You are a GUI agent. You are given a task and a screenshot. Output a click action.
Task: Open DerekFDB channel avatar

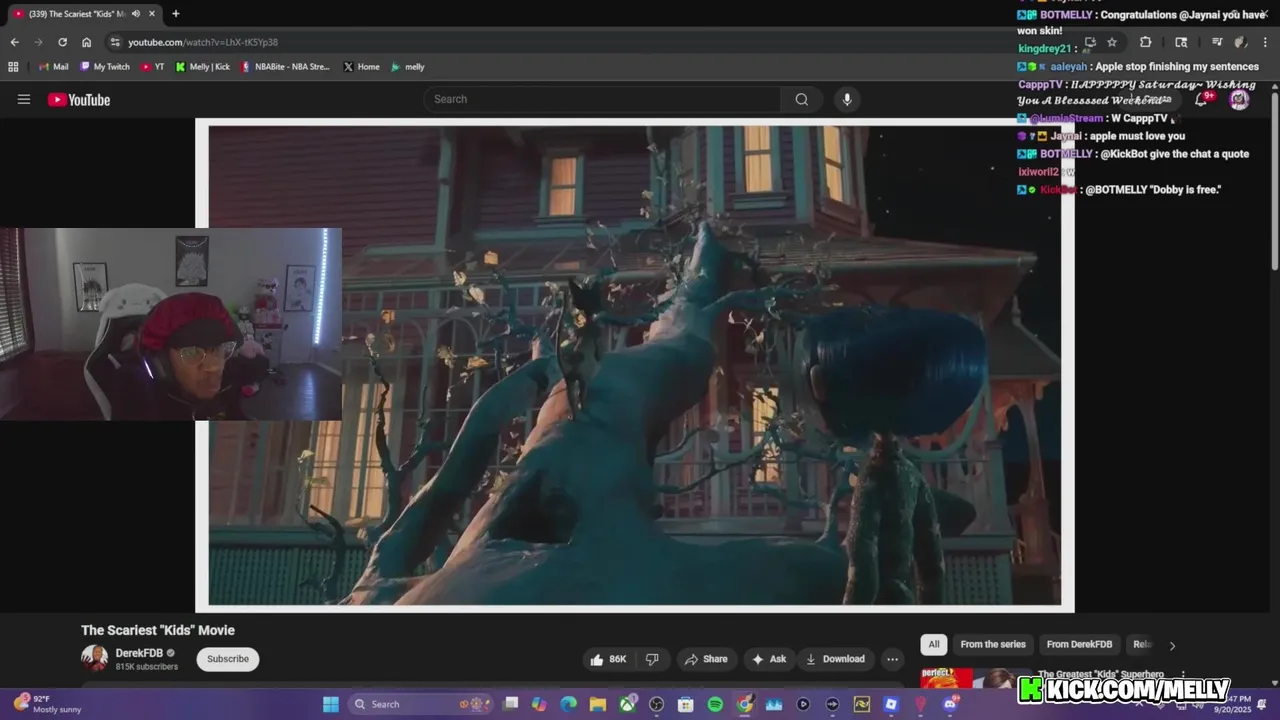[x=94, y=658]
